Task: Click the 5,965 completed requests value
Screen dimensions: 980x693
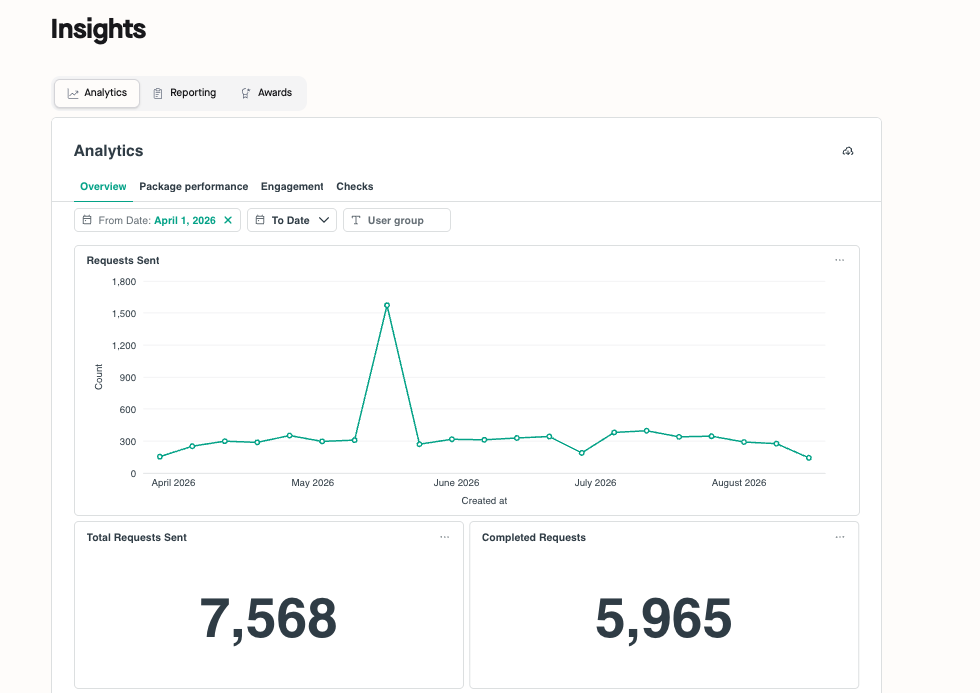Action: click(x=664, y=619)
